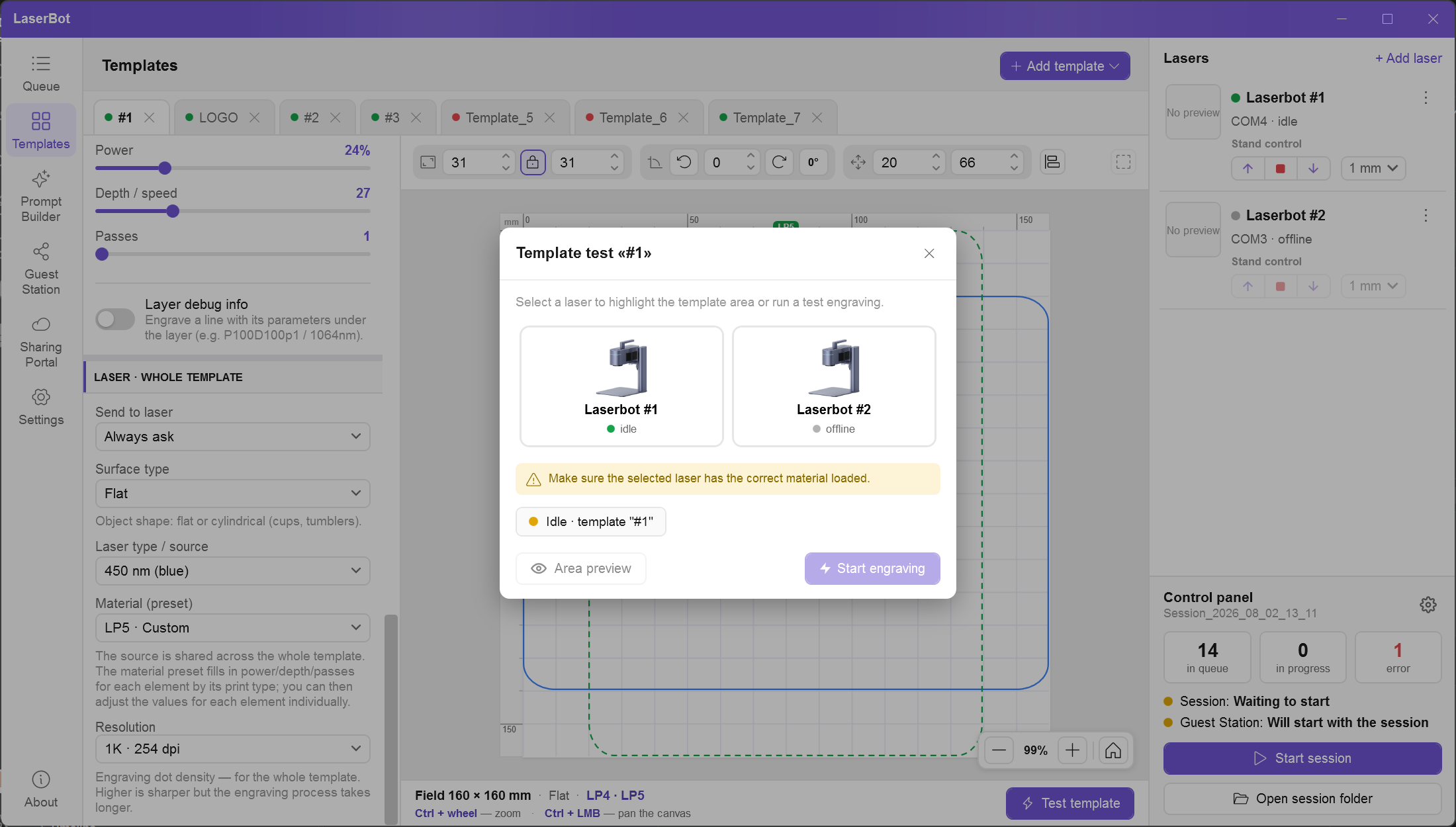Open the Surface type dropdown

pos(233,494)
